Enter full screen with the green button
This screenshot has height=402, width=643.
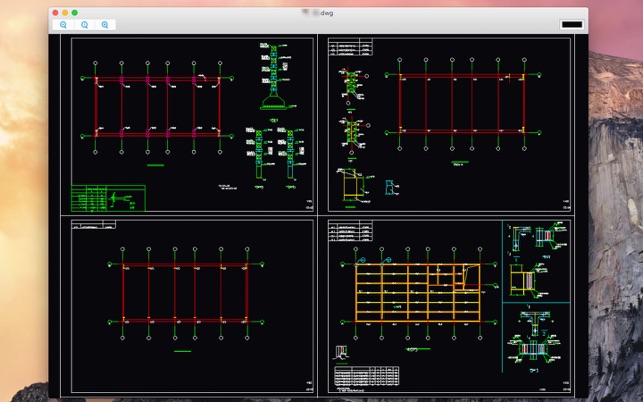pyautogui.click(x=74, y=12)
